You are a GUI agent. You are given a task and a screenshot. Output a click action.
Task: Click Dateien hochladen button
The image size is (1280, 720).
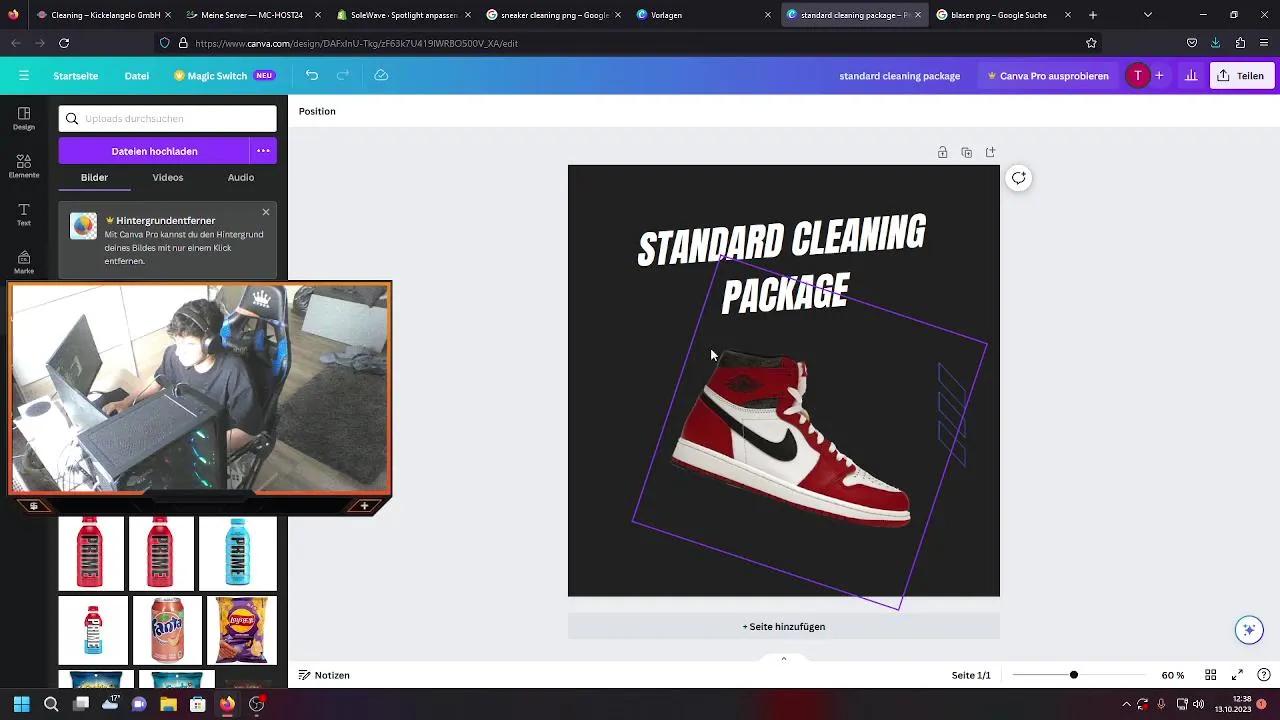coord(154,151)
